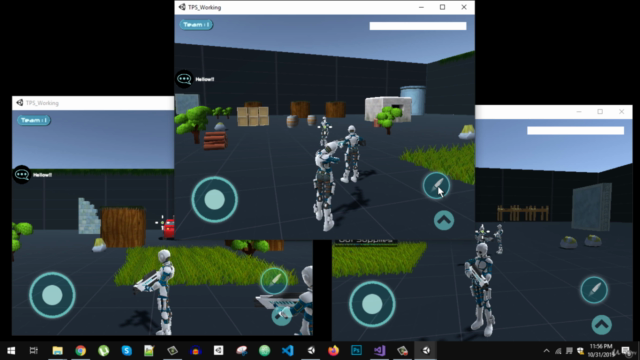Tap the bullet fire button in center window
Image resolution: width=640 pixels, height=360 pixels.
(x=436, y=186)
